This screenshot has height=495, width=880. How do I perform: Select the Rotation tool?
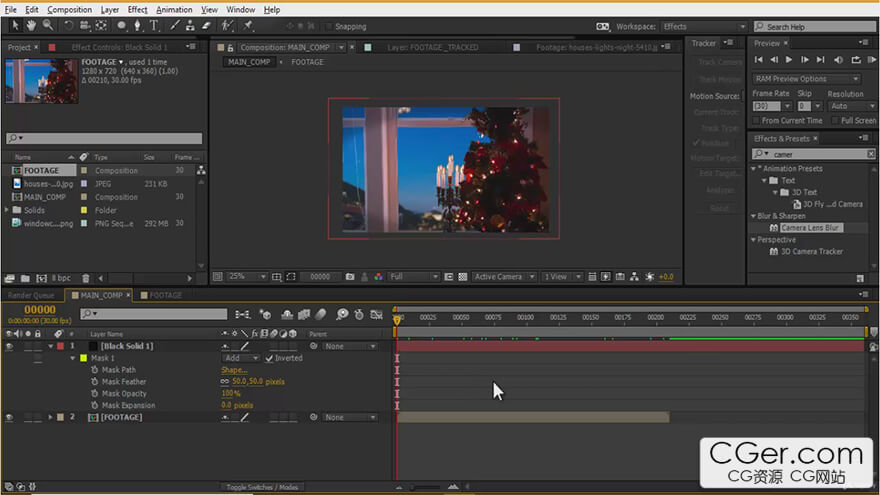click(68, 26)
